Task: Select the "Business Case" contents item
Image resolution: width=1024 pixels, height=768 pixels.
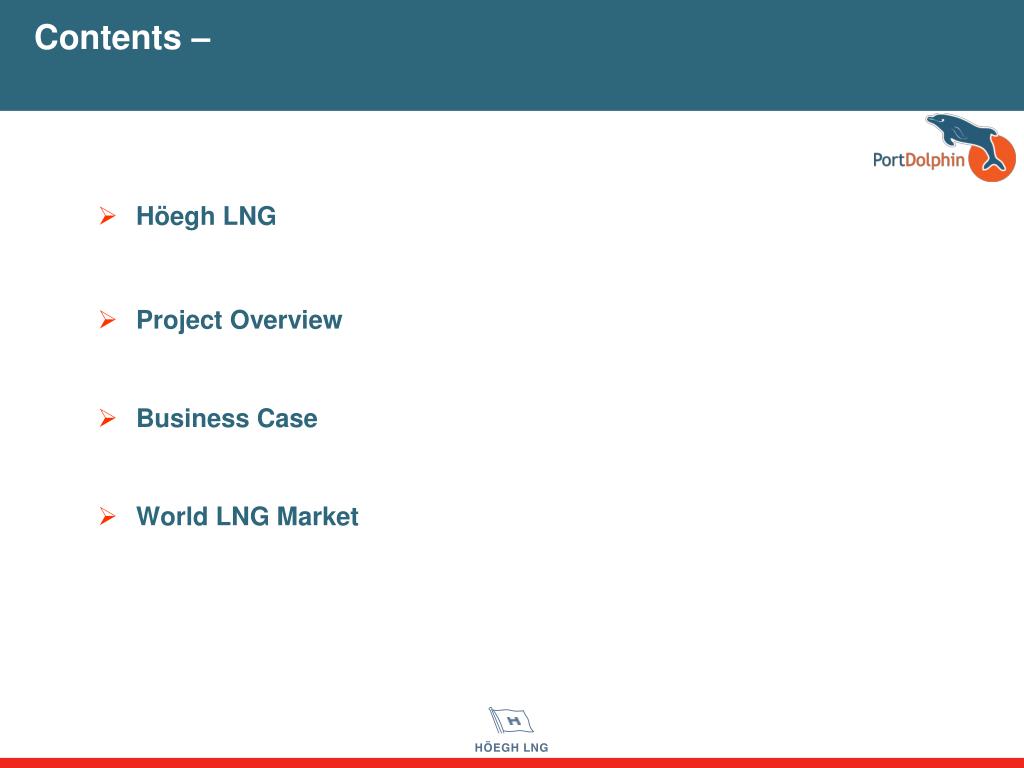Action: click(x=227, y=418)
